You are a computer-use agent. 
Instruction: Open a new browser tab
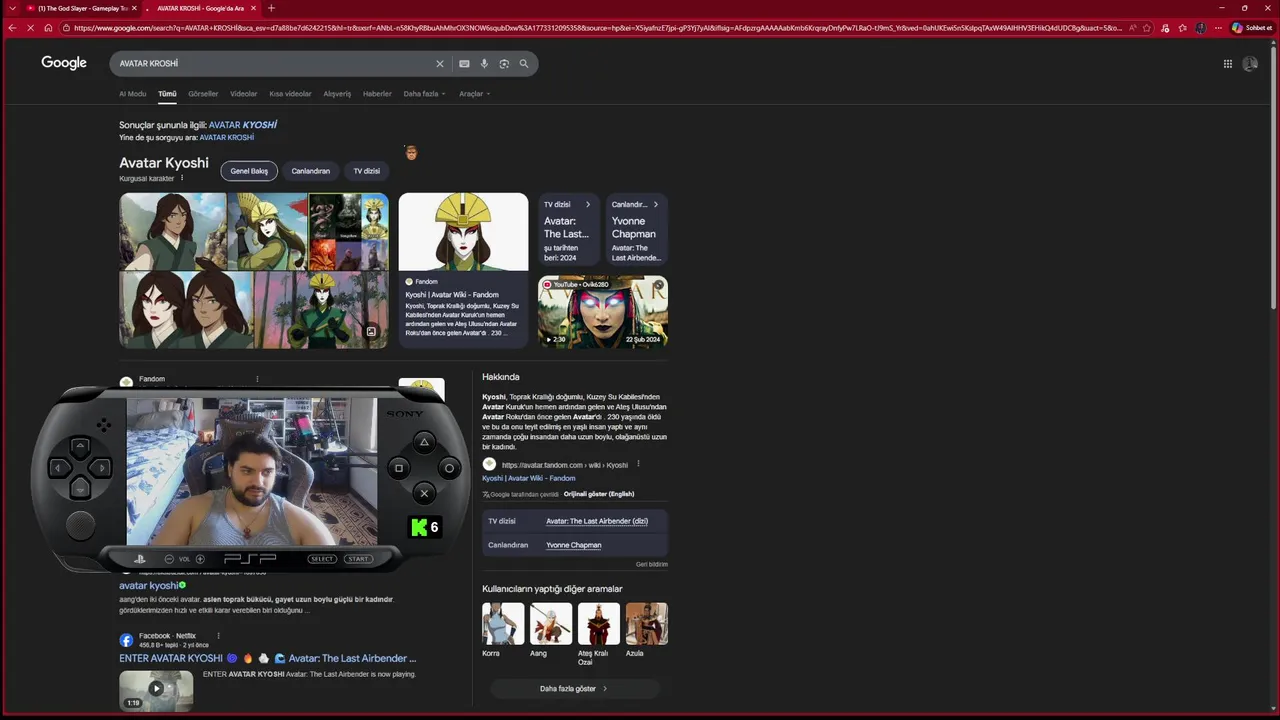tap(271, 8)
